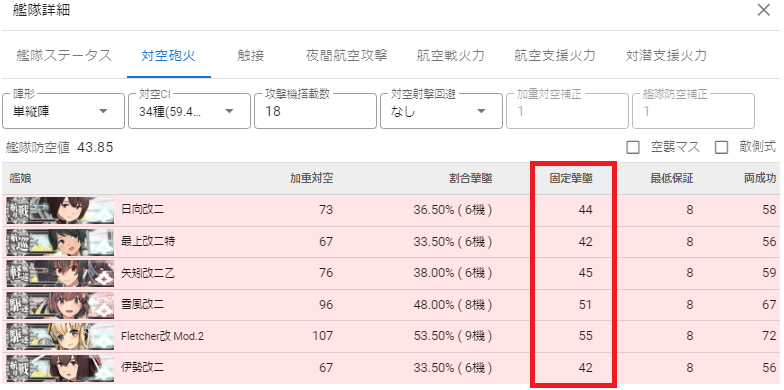784x390 pixels.
Task: Click the 固定撃墜 column header
Action: click(571, 178)
